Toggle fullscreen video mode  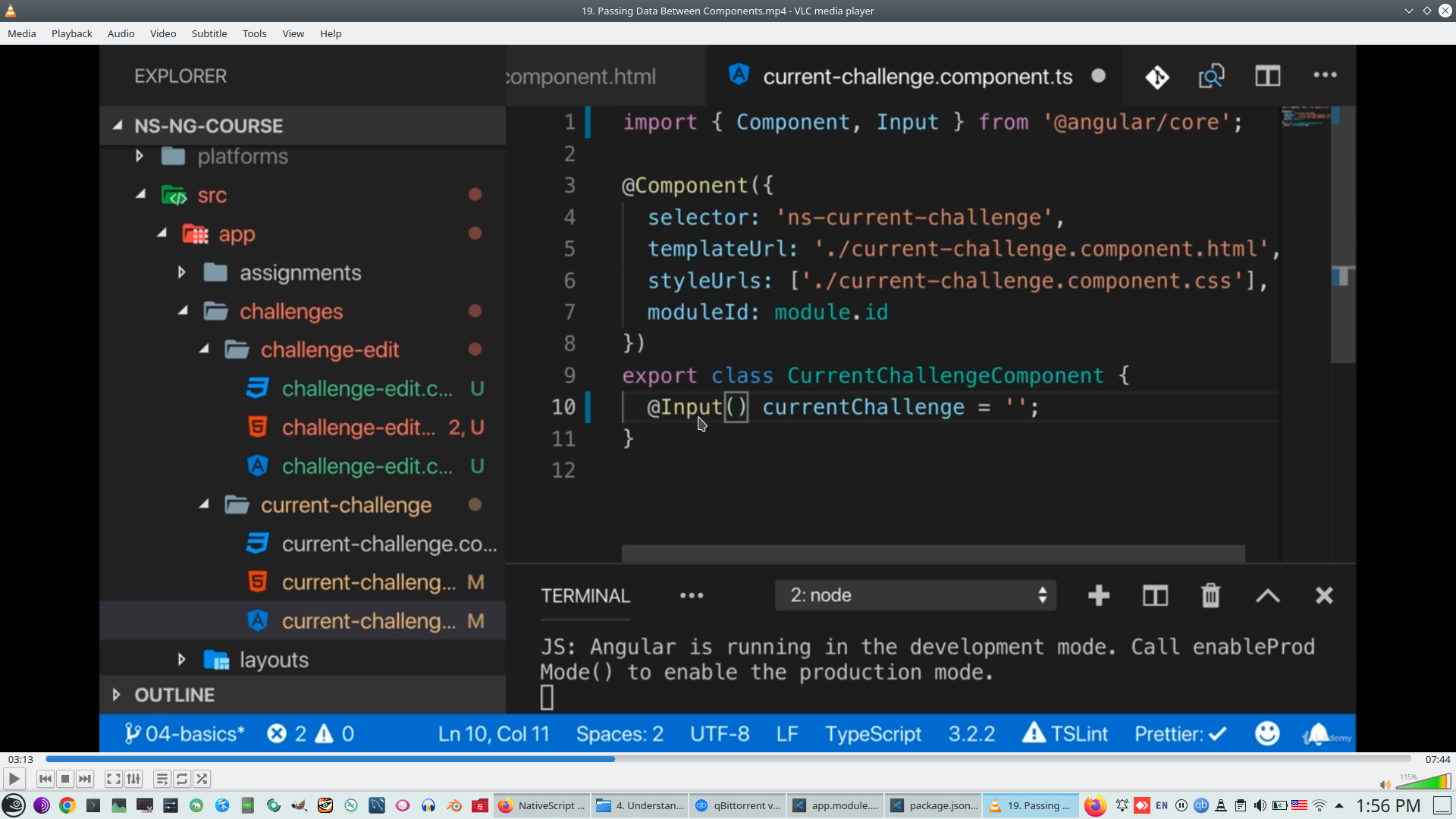point(113,779)
